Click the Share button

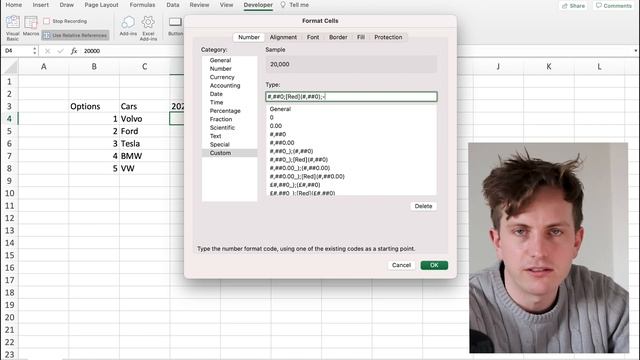(573, 6)
